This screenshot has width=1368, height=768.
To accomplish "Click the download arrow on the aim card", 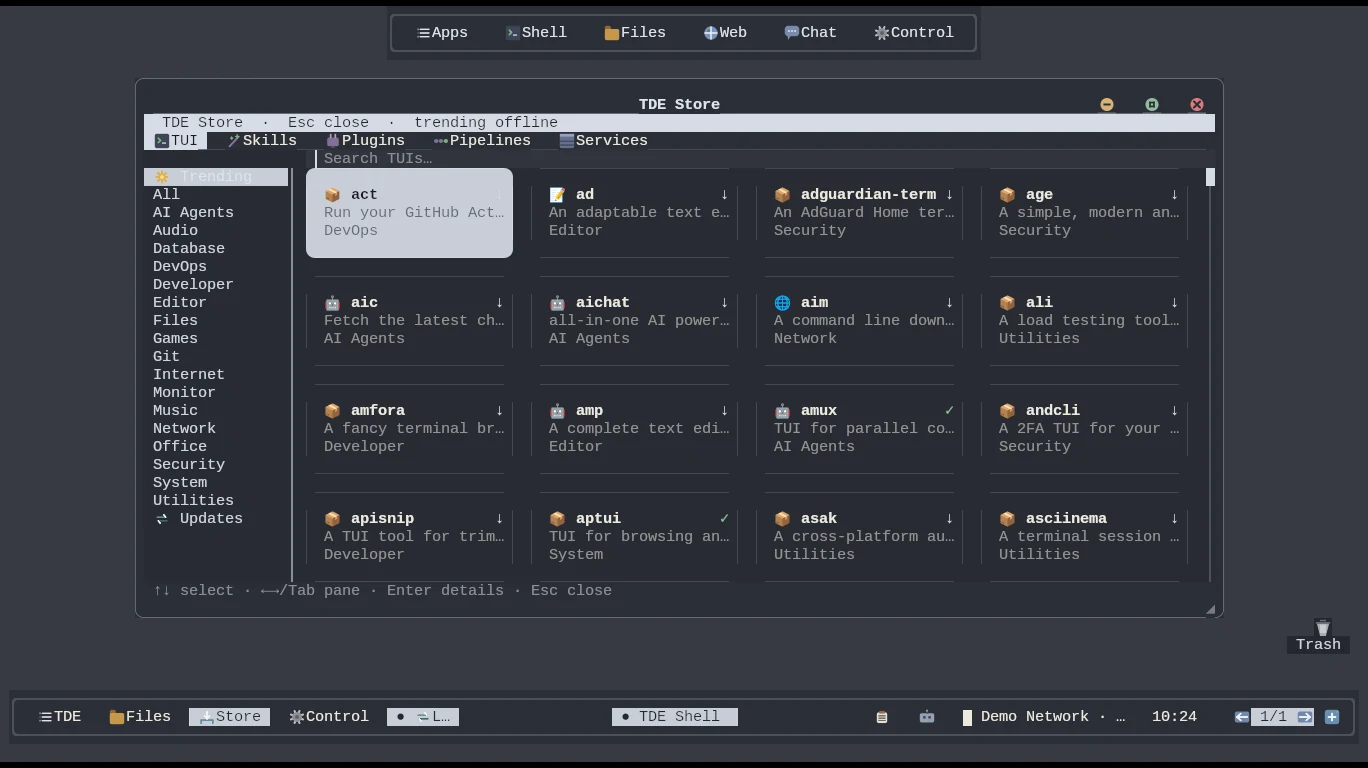I will [x=949, y=303].
